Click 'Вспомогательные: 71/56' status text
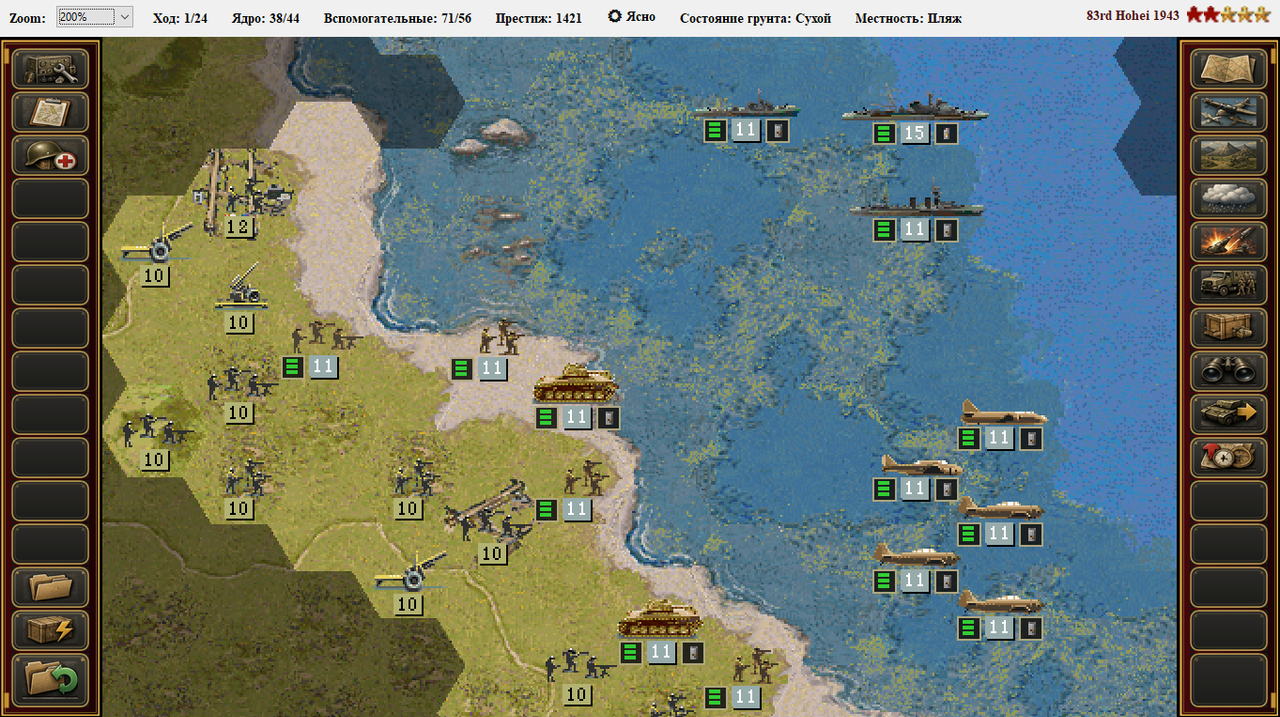Image resolution: width=1280 pixels, height=717 pixels. (398, 18)
